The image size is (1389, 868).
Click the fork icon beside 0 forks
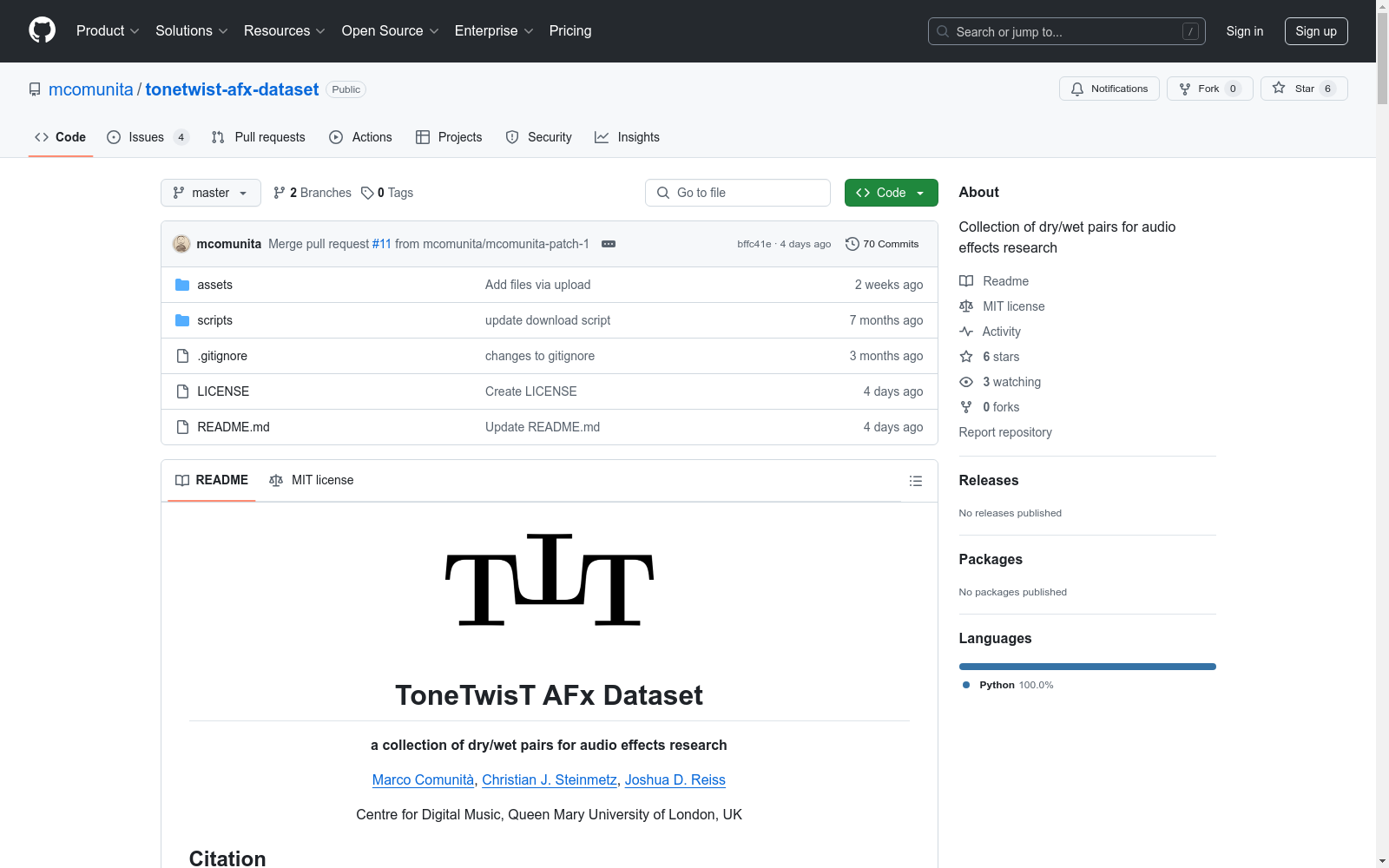tap(966, 407)
